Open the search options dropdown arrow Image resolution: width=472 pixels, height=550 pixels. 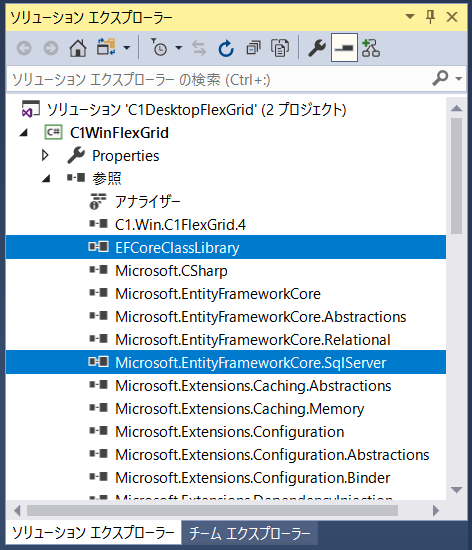458,79
